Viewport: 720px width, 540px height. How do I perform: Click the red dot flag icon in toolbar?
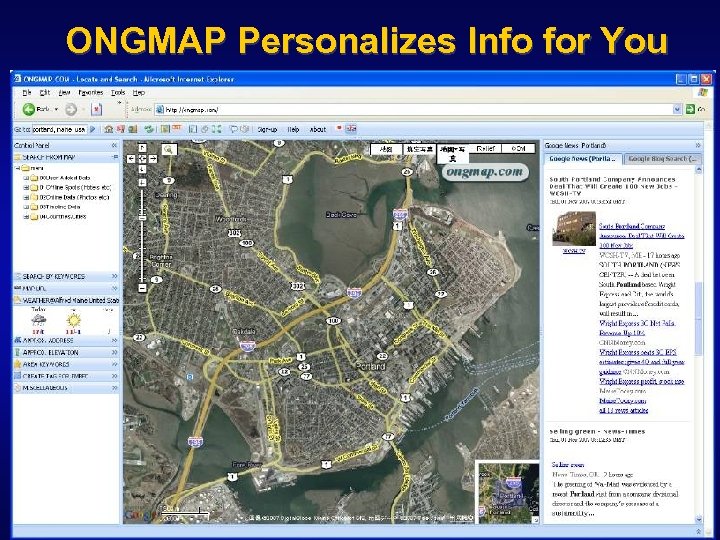point(339,128)
